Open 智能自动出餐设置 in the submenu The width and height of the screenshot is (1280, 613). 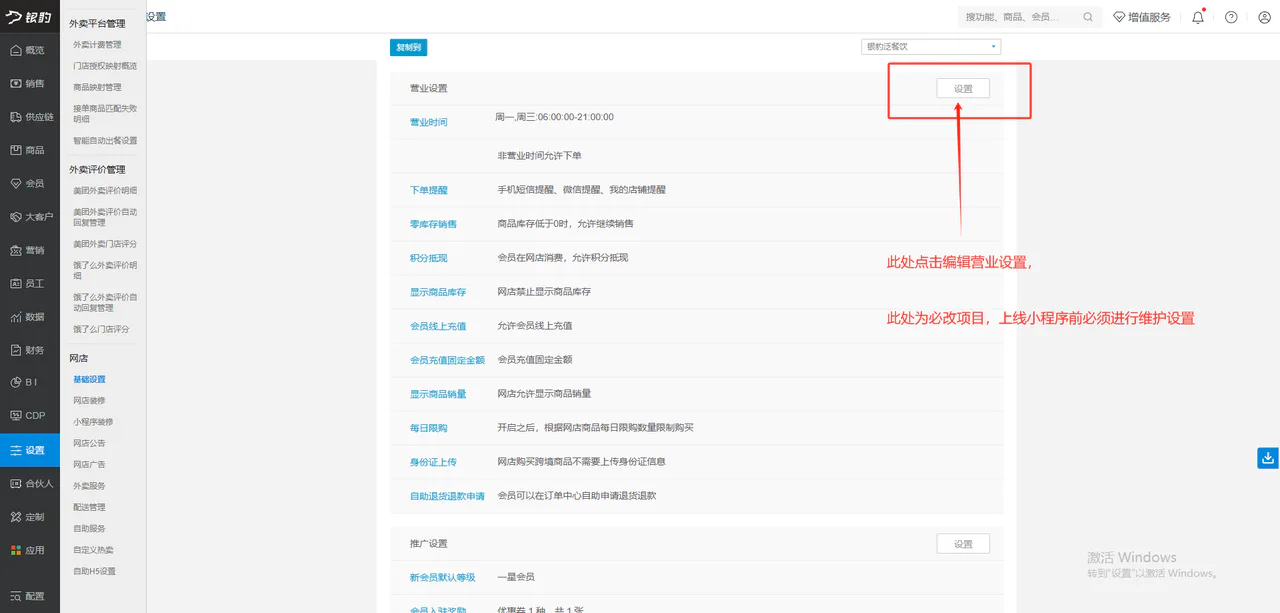point(105,141)
